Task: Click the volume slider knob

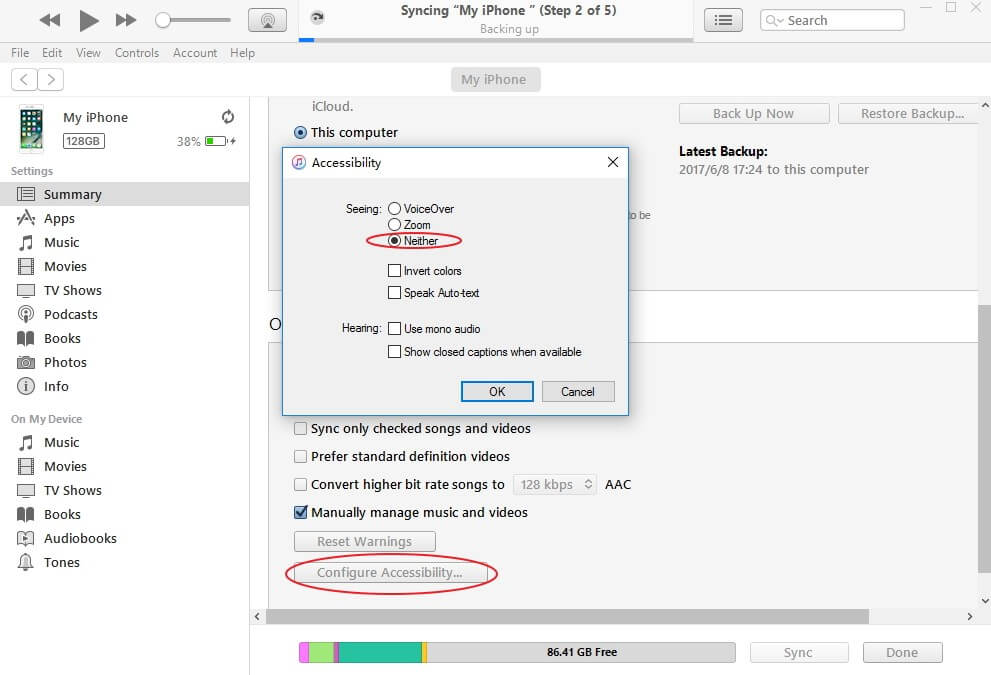Action: [163, 20]
